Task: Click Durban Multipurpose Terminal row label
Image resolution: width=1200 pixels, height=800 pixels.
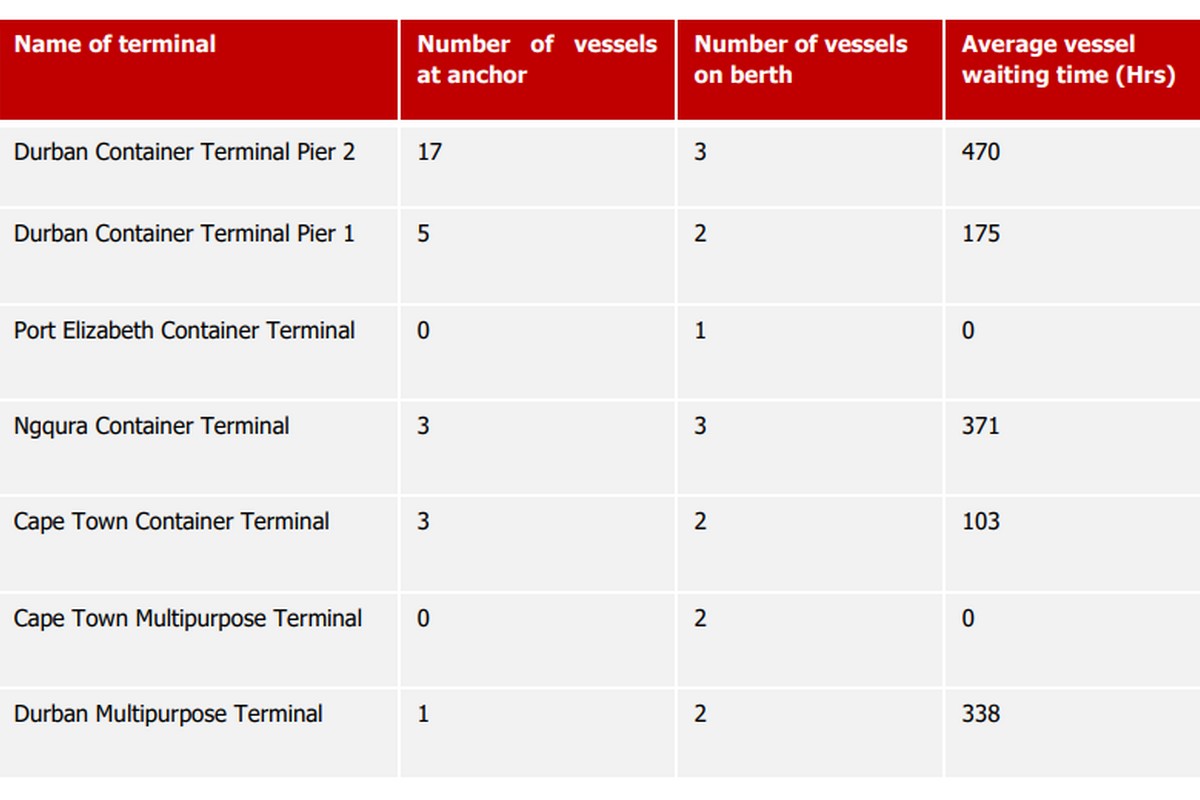Action: point(168,714)
